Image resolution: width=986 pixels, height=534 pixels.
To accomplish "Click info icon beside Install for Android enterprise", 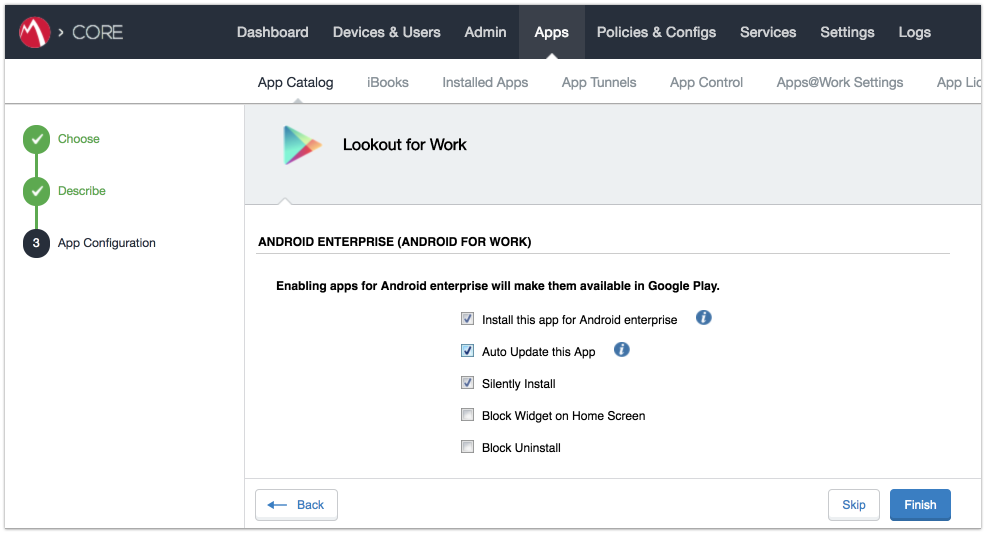I will (x=704, y=318).
